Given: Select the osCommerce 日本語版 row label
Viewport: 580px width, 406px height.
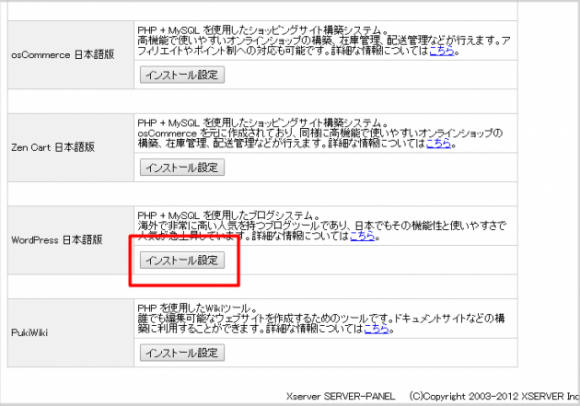Looking at the screenshot, I should (x=63, y=55).
